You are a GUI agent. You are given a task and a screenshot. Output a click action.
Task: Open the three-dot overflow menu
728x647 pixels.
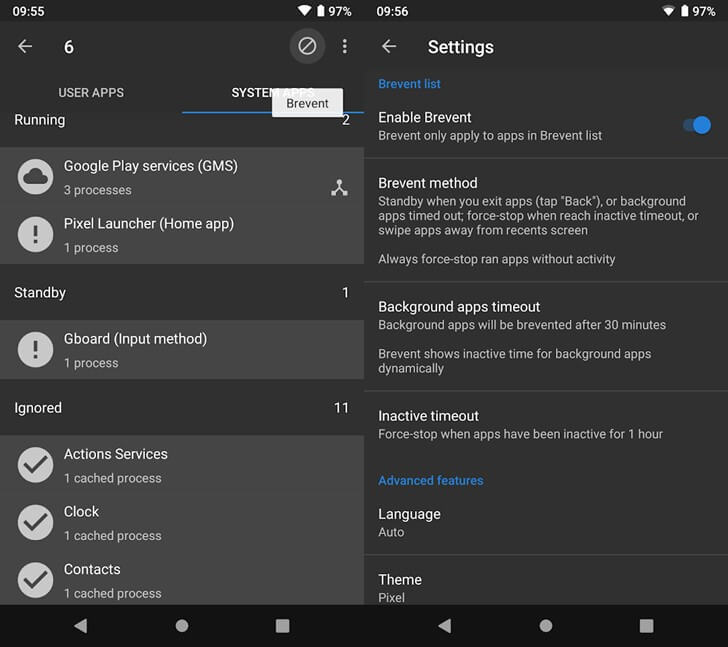tap(344, 46)
